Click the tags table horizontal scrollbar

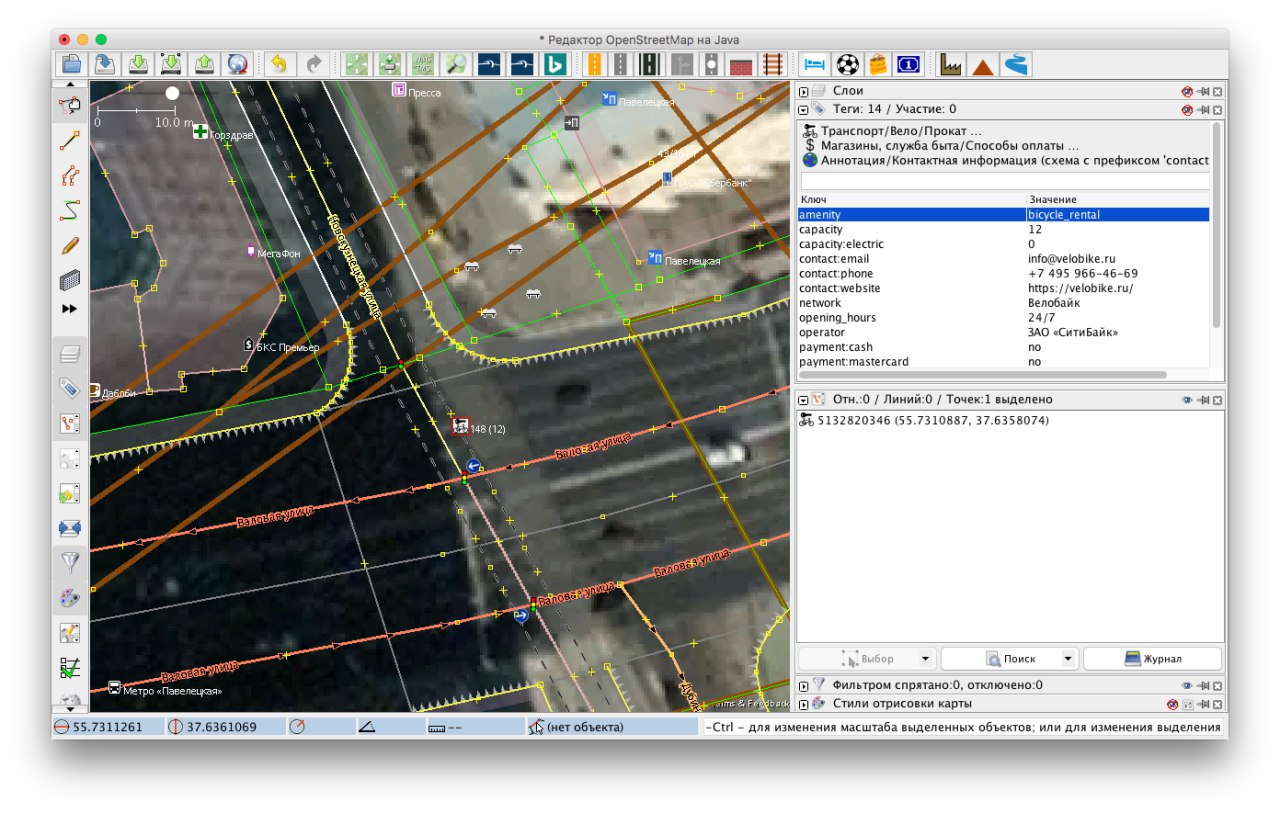coord(982,374)
